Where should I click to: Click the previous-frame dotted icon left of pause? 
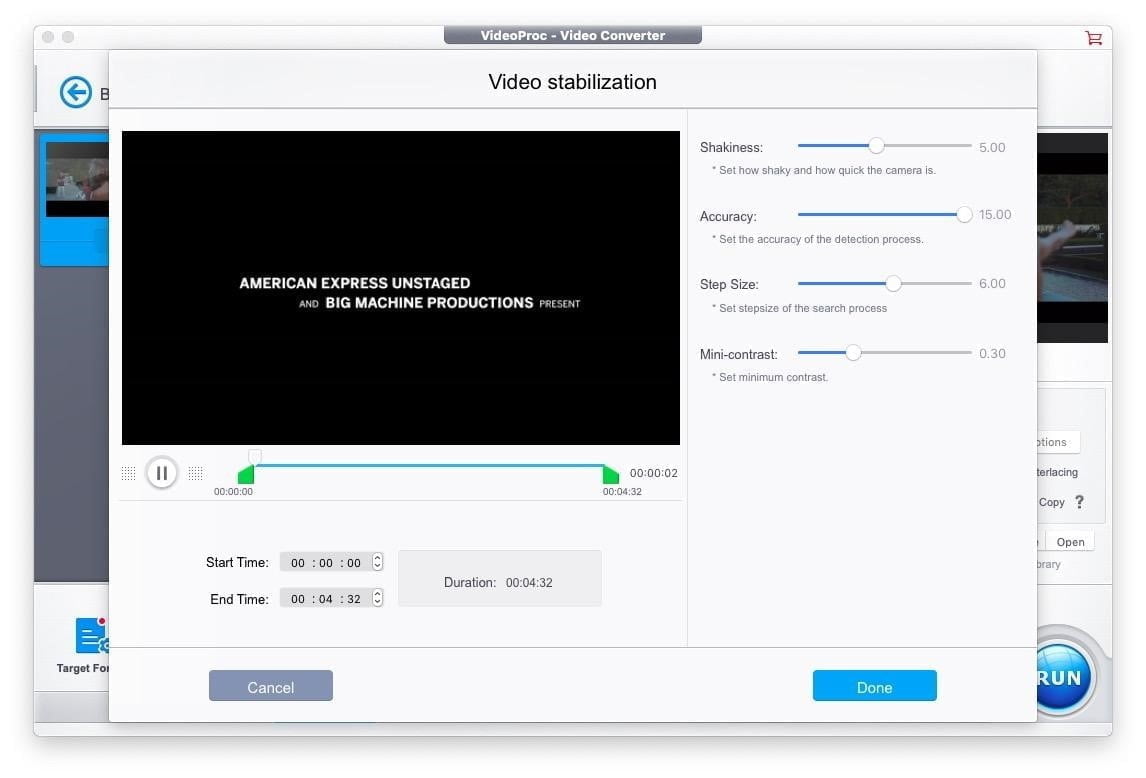128,473
